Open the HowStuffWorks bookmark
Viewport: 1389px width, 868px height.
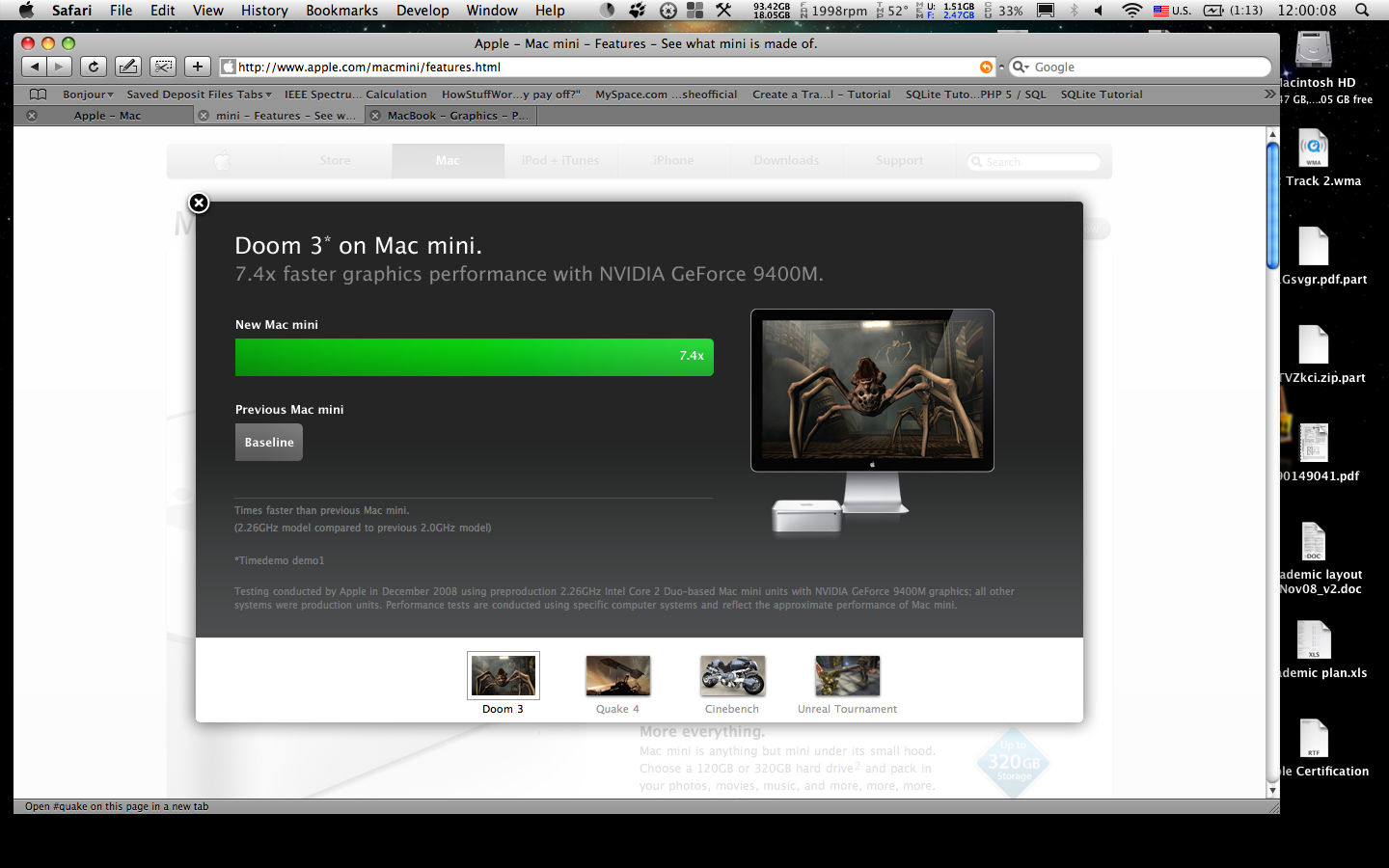pyautogui.click(x=510, y=95)
